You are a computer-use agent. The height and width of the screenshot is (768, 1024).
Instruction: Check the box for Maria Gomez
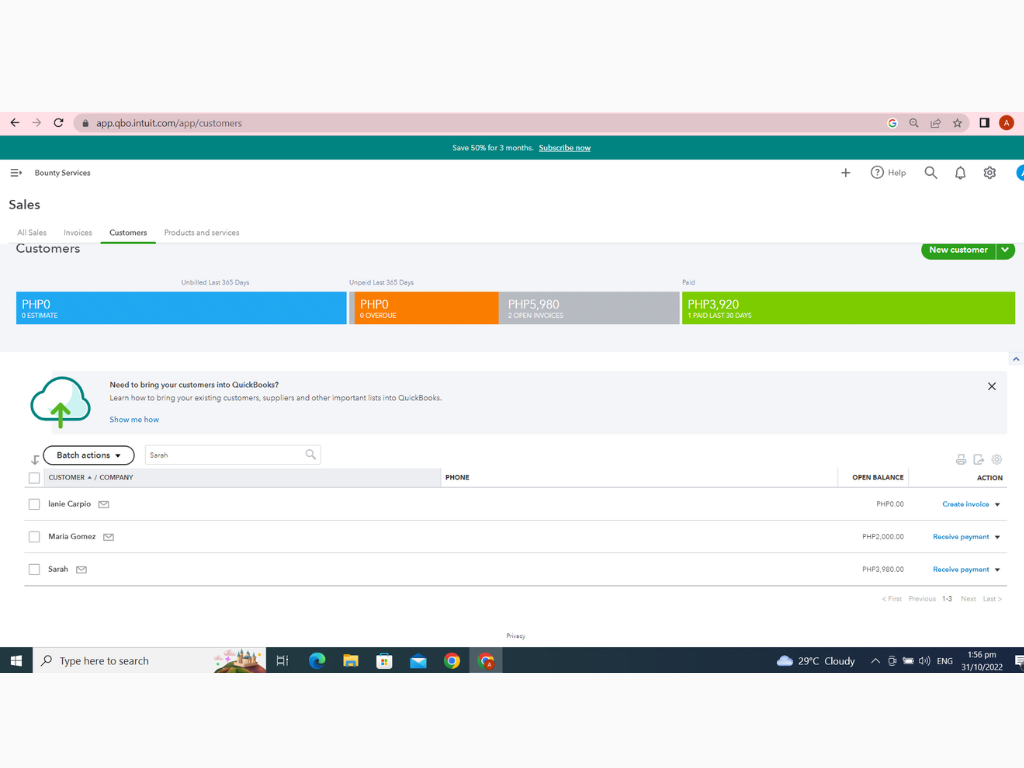point(35,537)
